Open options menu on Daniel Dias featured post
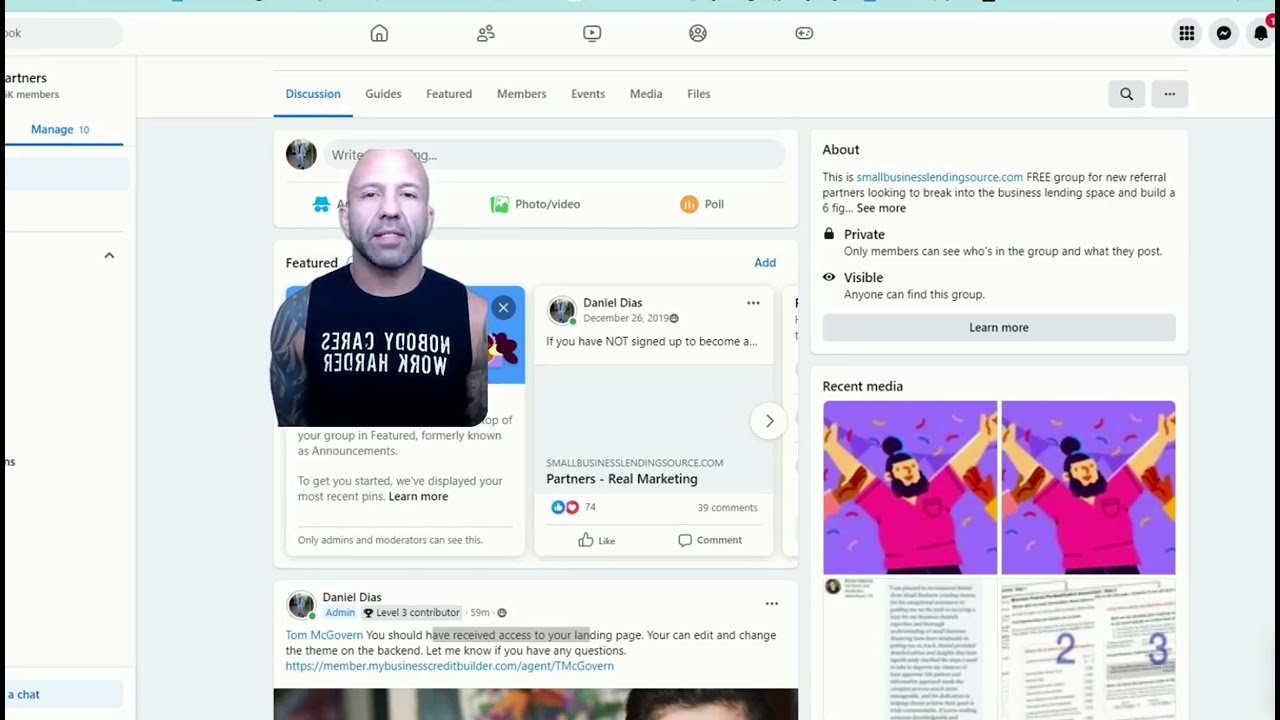Viewport: 1280px width, 720px height. (x=753, y=303)
